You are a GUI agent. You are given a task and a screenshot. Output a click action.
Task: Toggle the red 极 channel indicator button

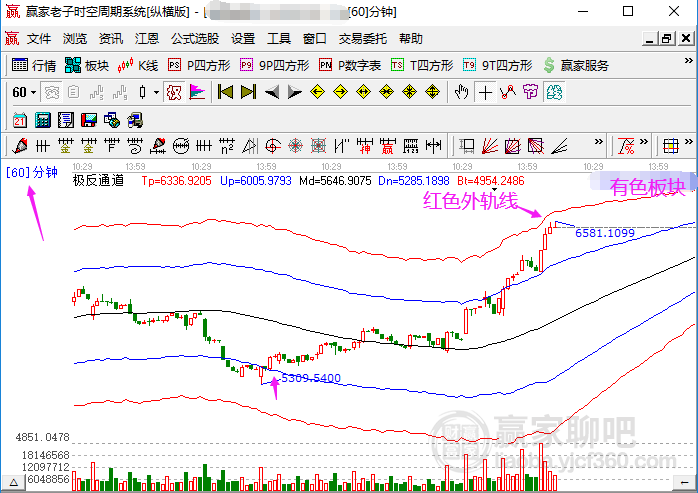pos(174,92)
